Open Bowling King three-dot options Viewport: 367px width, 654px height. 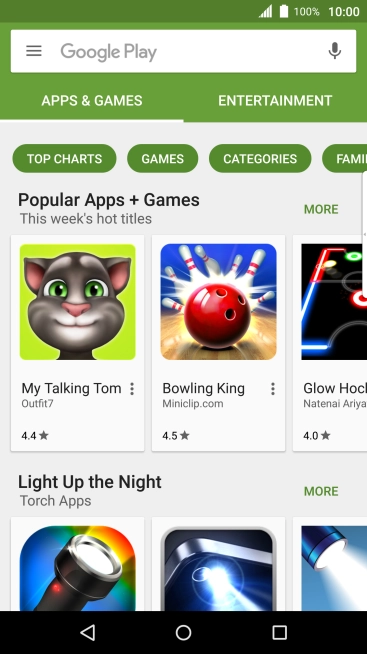click(273, 389)
